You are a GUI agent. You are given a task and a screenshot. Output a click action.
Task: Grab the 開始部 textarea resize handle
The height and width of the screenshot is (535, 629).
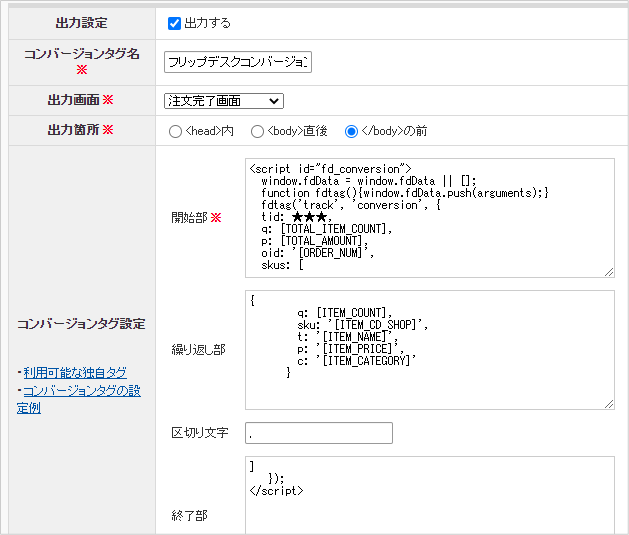pos(609,272)
